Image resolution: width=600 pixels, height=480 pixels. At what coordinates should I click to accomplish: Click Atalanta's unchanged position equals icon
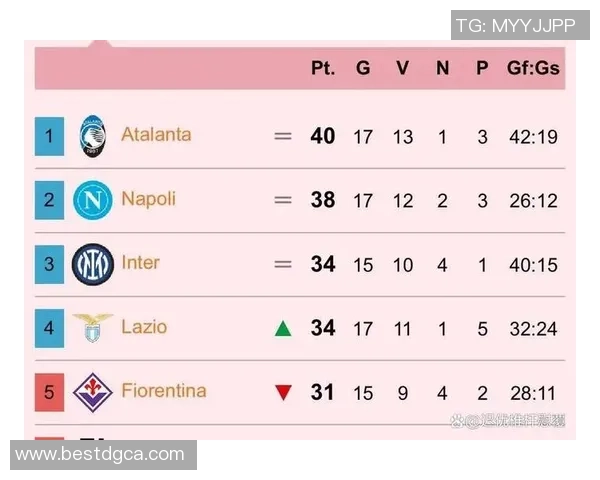tap(283, 136)
